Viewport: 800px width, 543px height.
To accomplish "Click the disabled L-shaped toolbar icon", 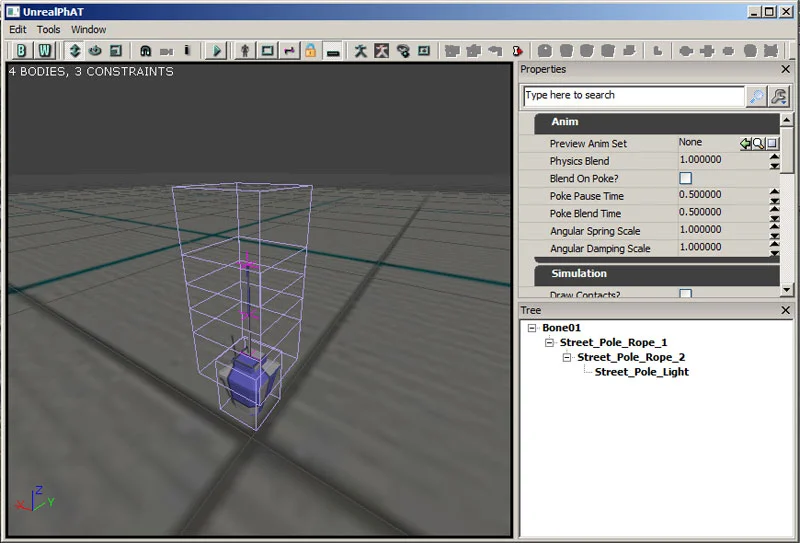I will click(x=658, y=51).
